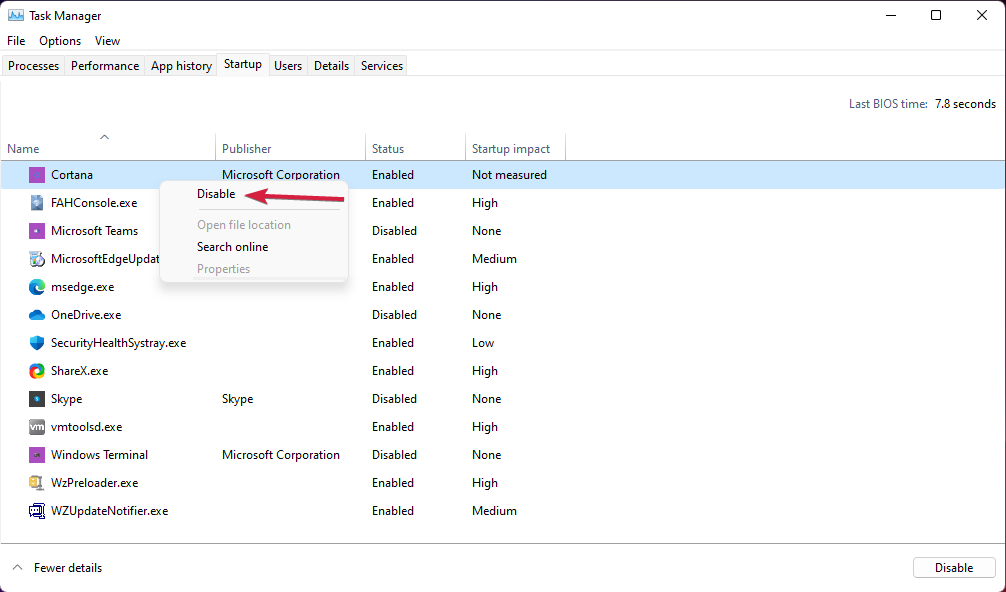Click the FAHConsole.exe icon

click(37, 203)
